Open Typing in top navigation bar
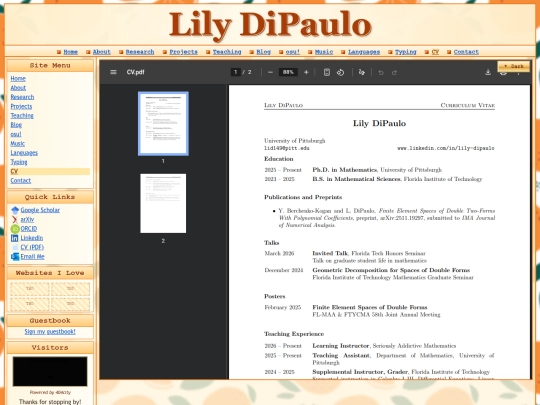540x405 pixels. (406, 52)
